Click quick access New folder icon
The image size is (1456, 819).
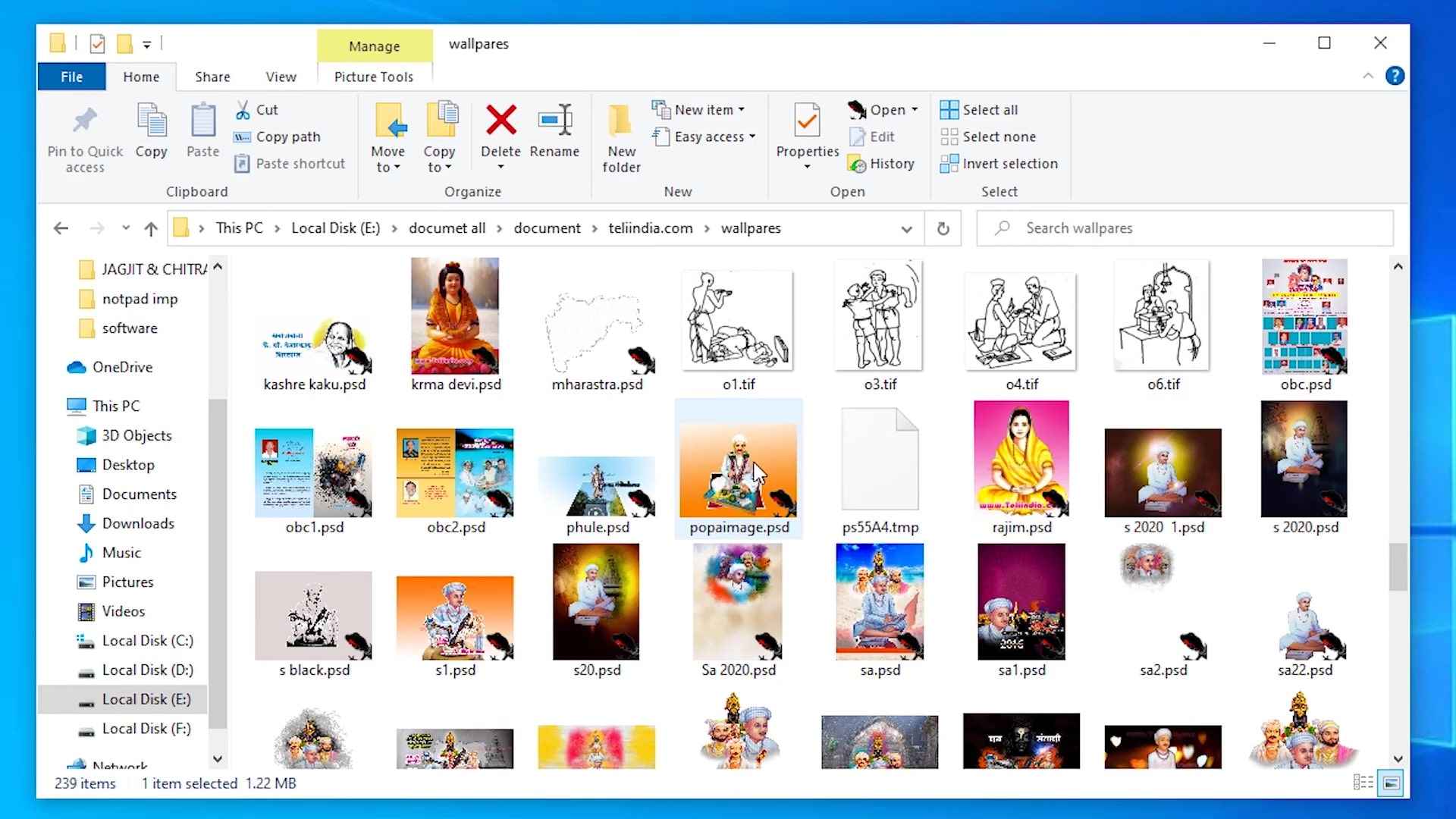(x=124, y=44)
